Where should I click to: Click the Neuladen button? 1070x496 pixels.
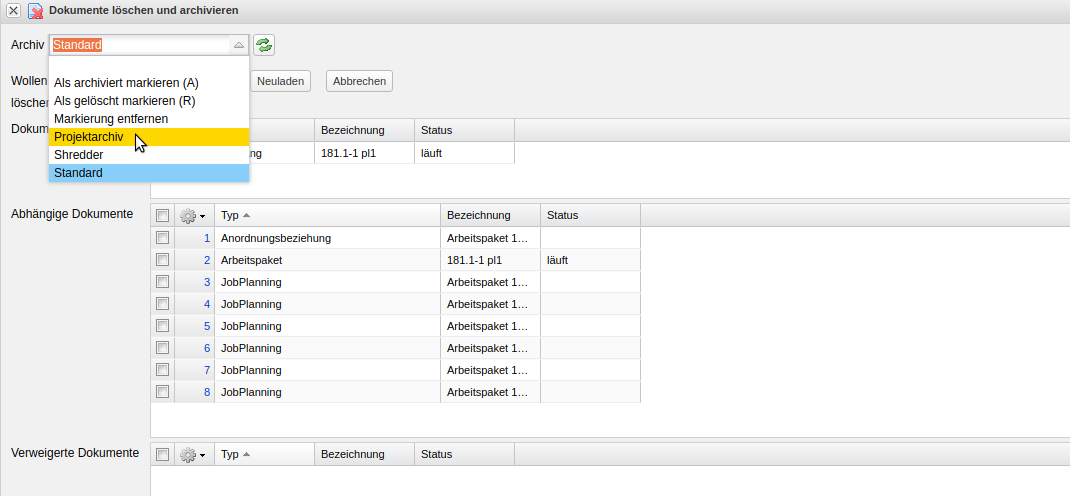(x=280, y=81)
